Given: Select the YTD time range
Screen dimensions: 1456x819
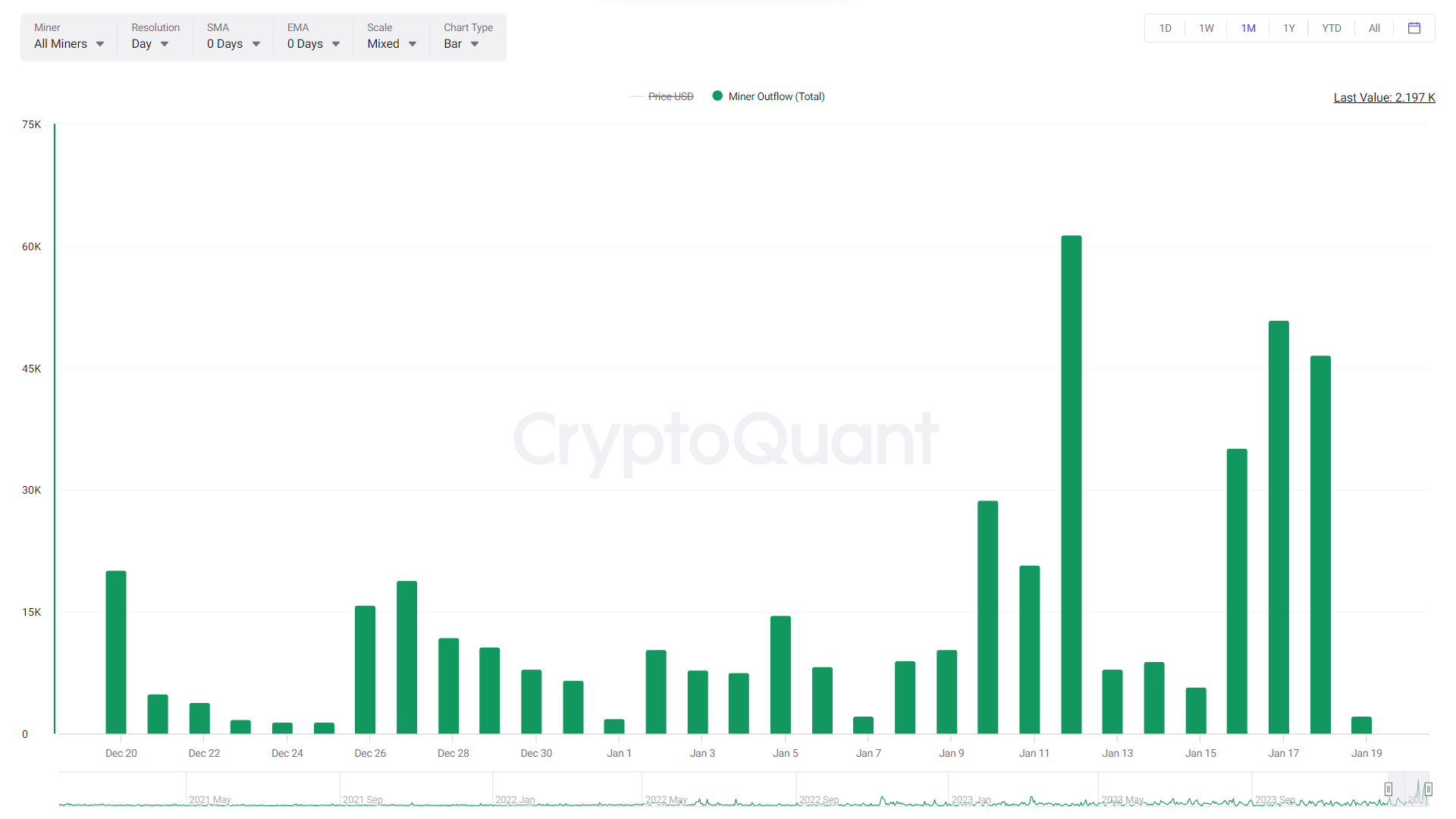Looking at the screenshot, I should pyautogui.click(x=1332, y=28).
